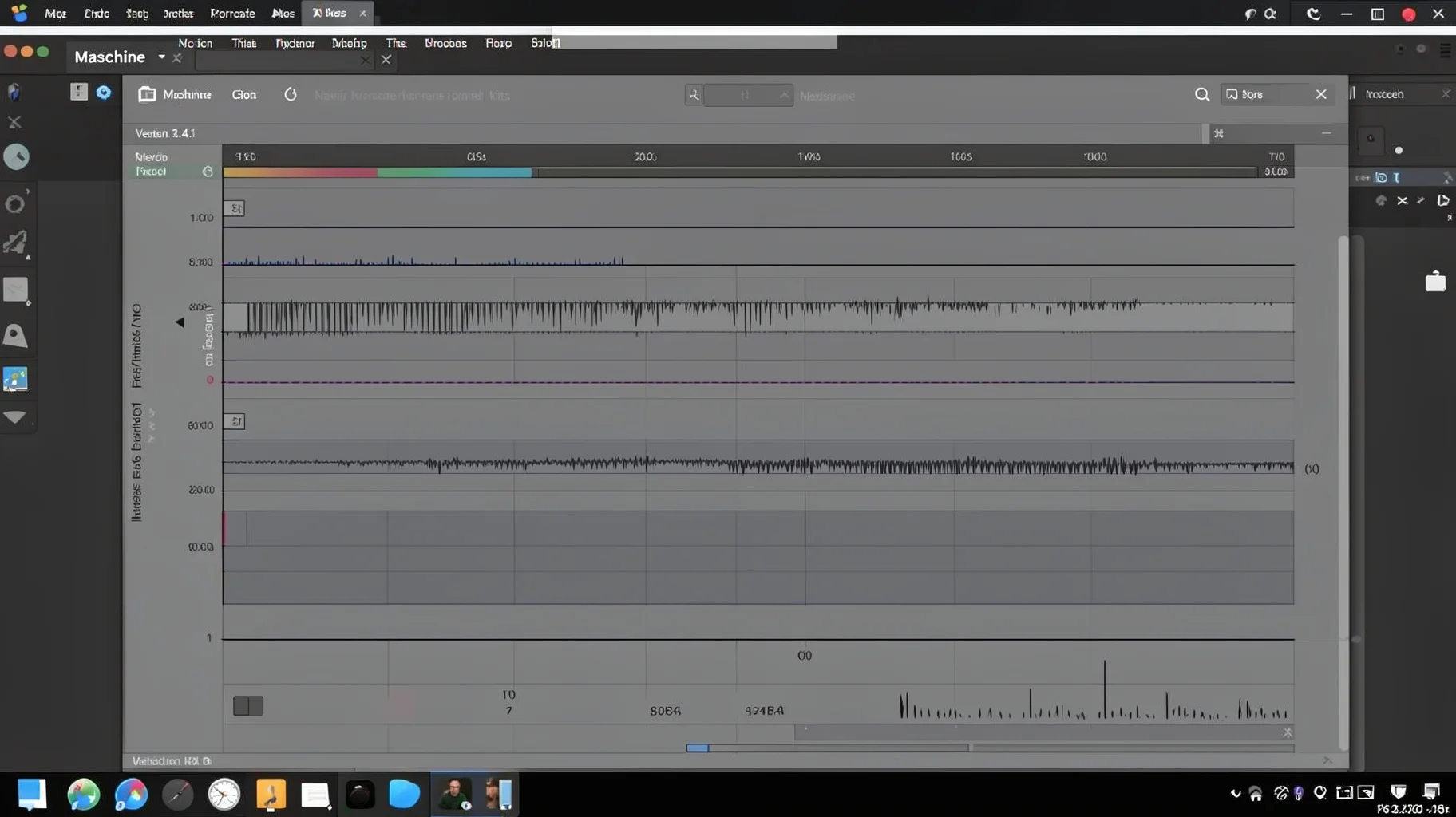This screenshot has height=817, width=1456.
Task: Click the play-shaped outlined icon in right panel
Action: 1443,201
